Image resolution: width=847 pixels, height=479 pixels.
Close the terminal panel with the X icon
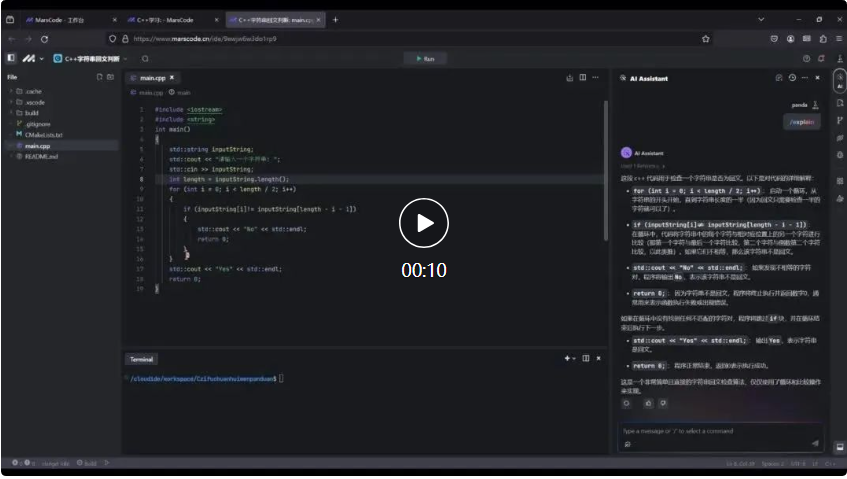point(599,358)
